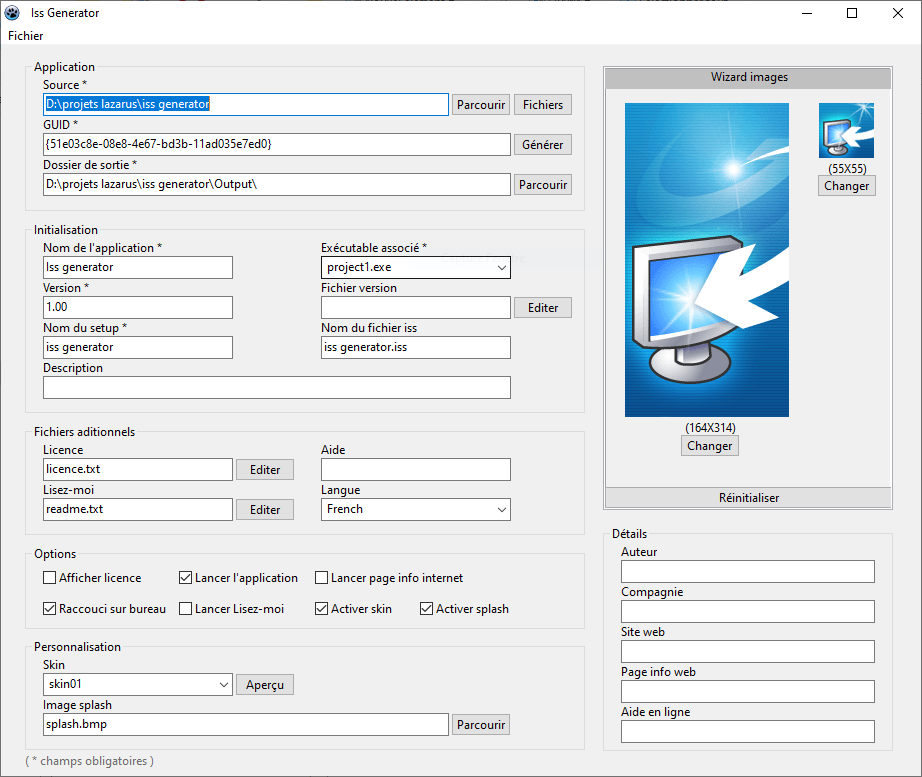
Task: Click the Iss Generator app icon in title bar
Action: coord(14,13)
